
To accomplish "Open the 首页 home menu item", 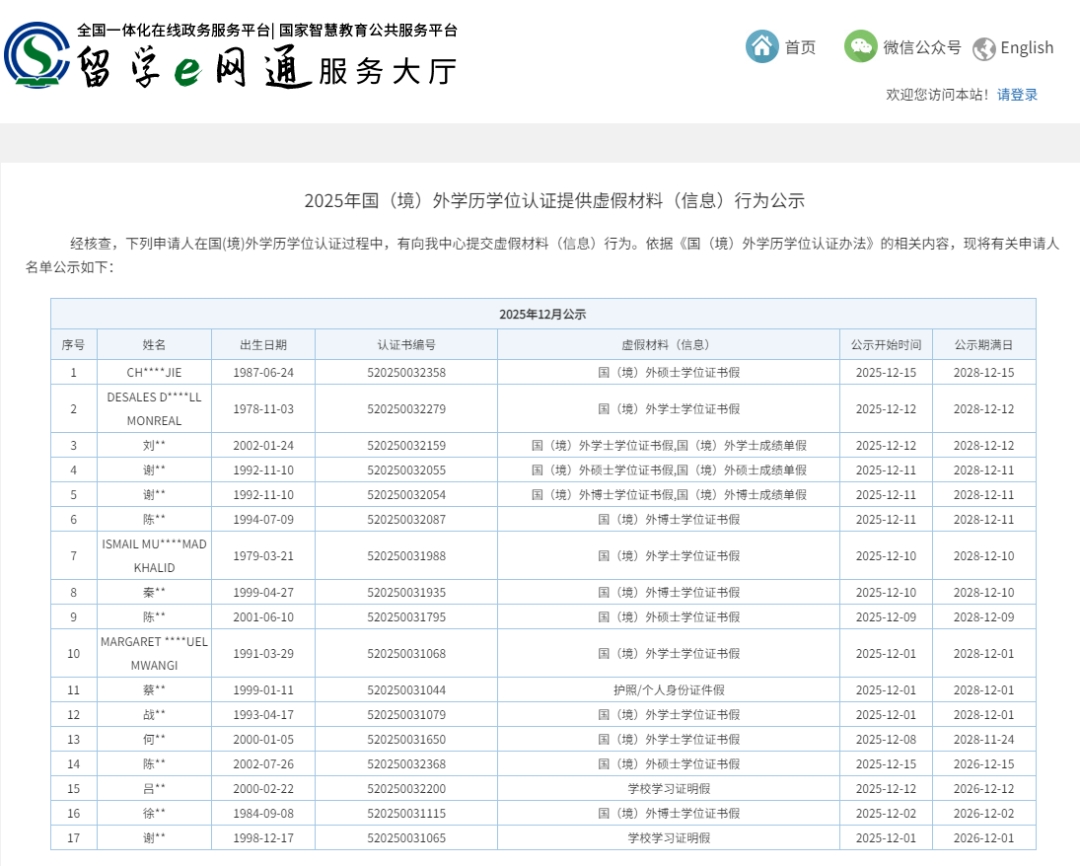I will click(800, 47).
